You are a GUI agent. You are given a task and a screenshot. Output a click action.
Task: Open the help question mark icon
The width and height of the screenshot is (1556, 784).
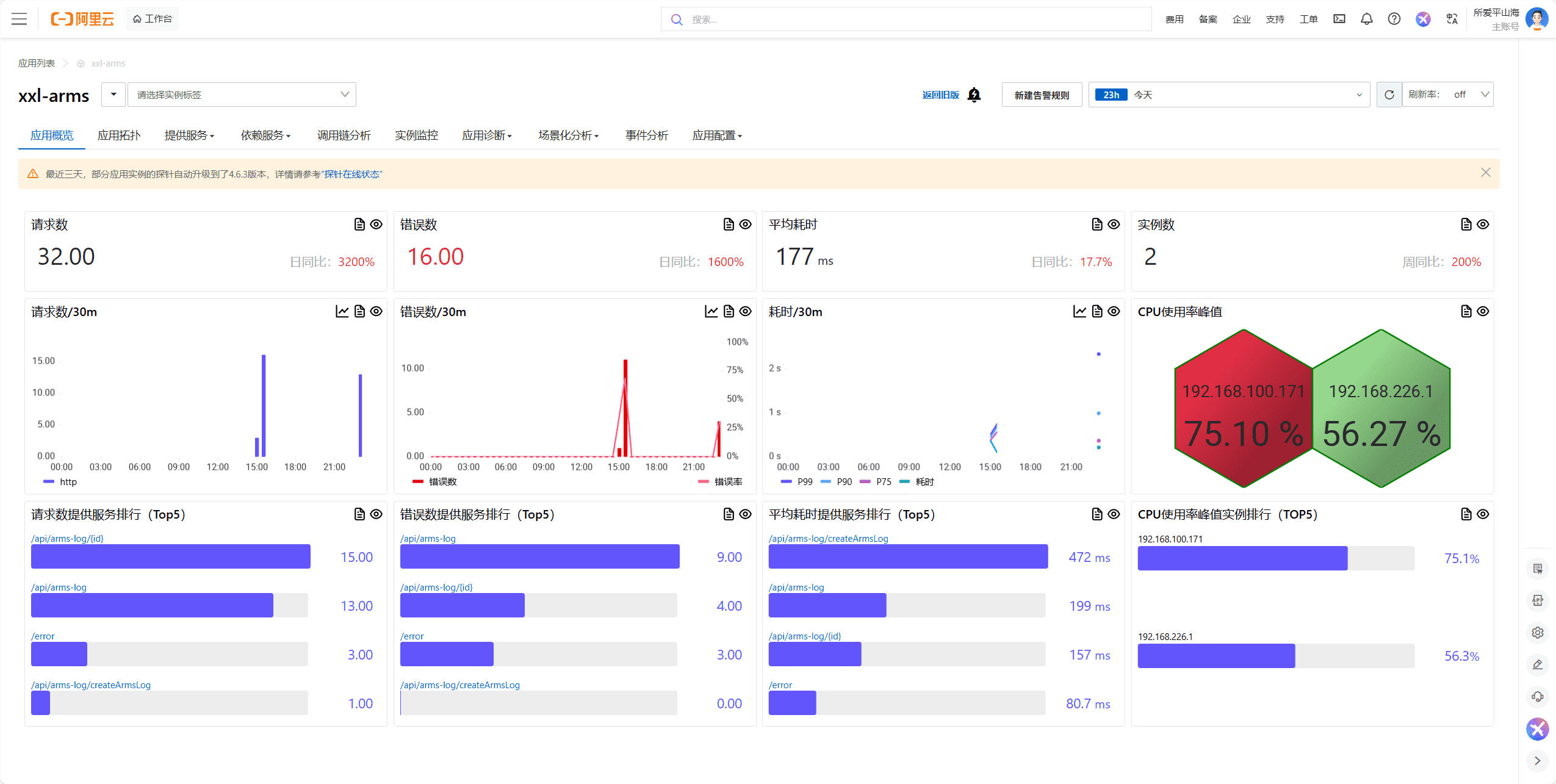coord(1394,19)
